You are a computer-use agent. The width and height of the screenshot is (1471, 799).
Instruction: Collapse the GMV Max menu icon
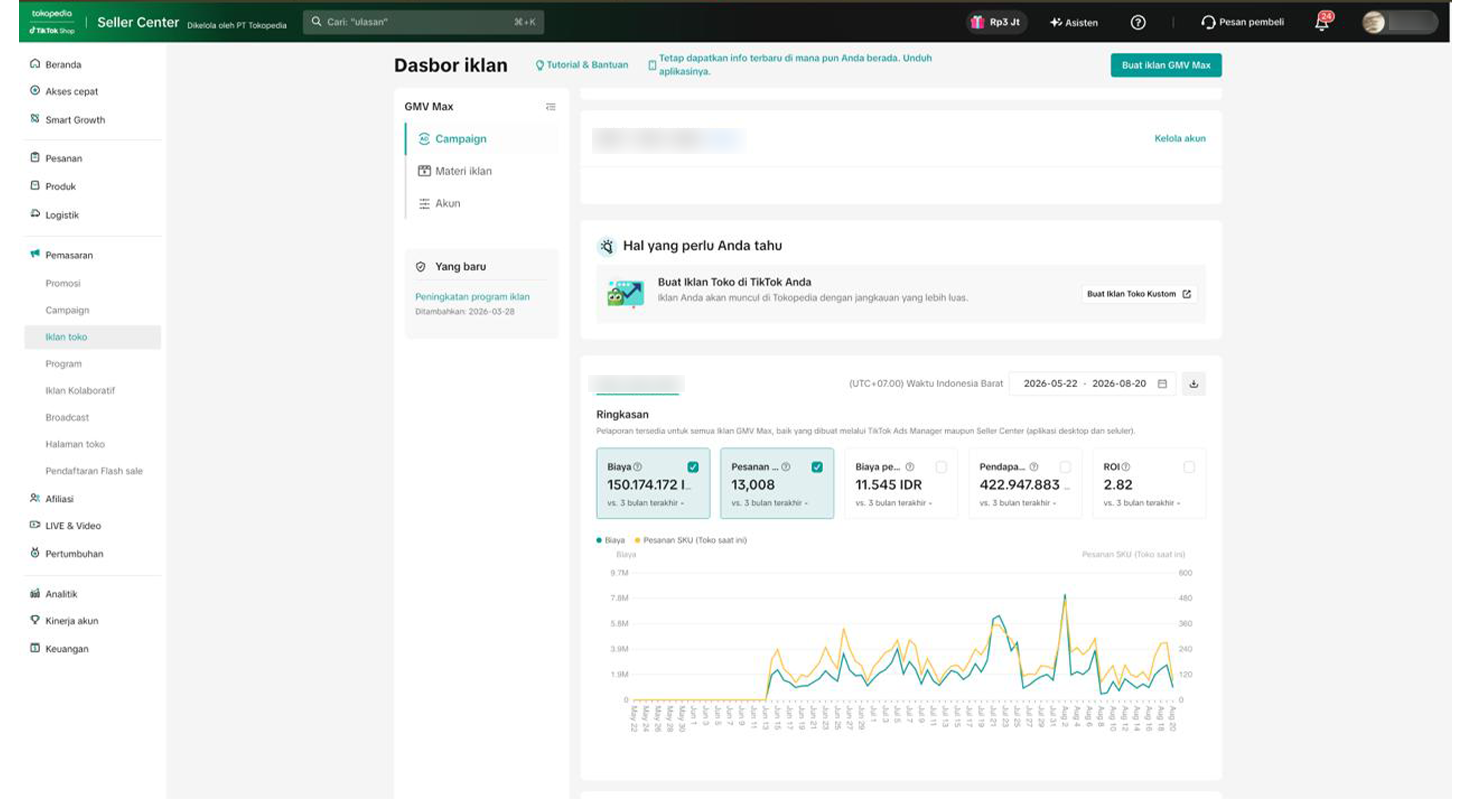pyautogui.click(x=550, y=107)
